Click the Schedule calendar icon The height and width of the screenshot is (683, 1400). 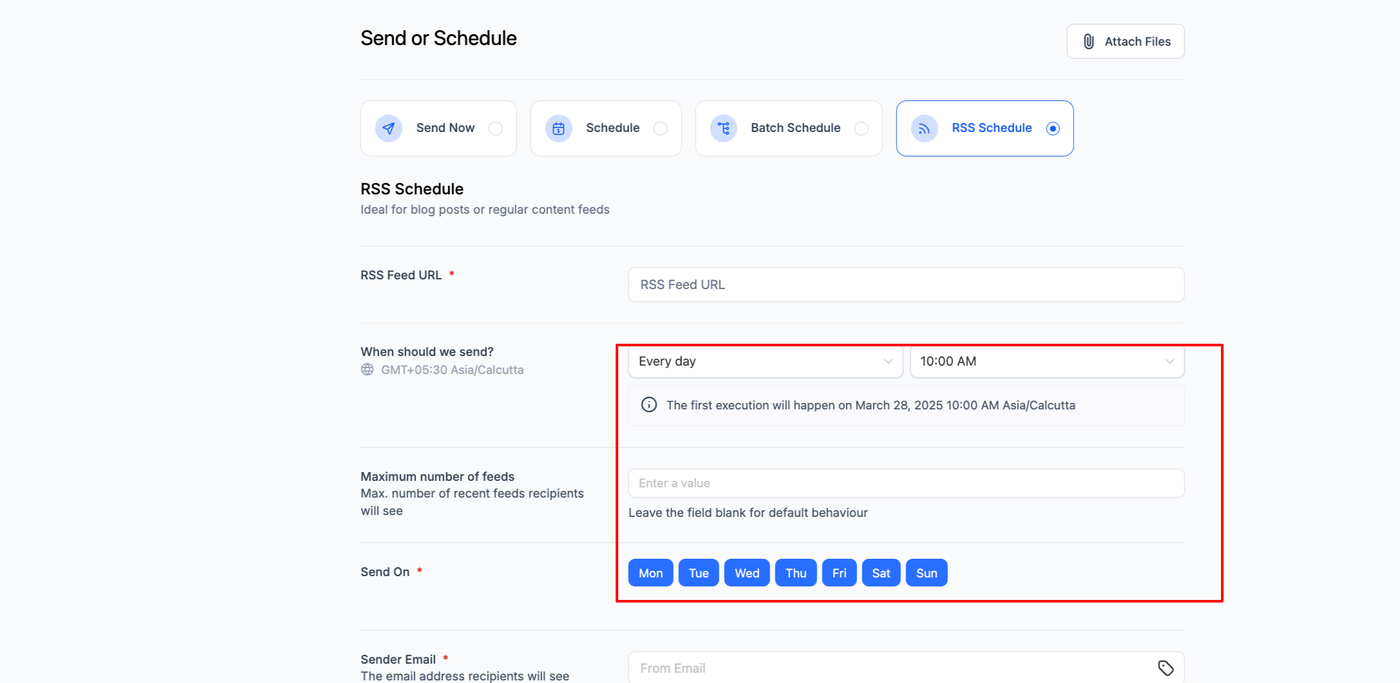pyautogui.click(x=559, y=128)
